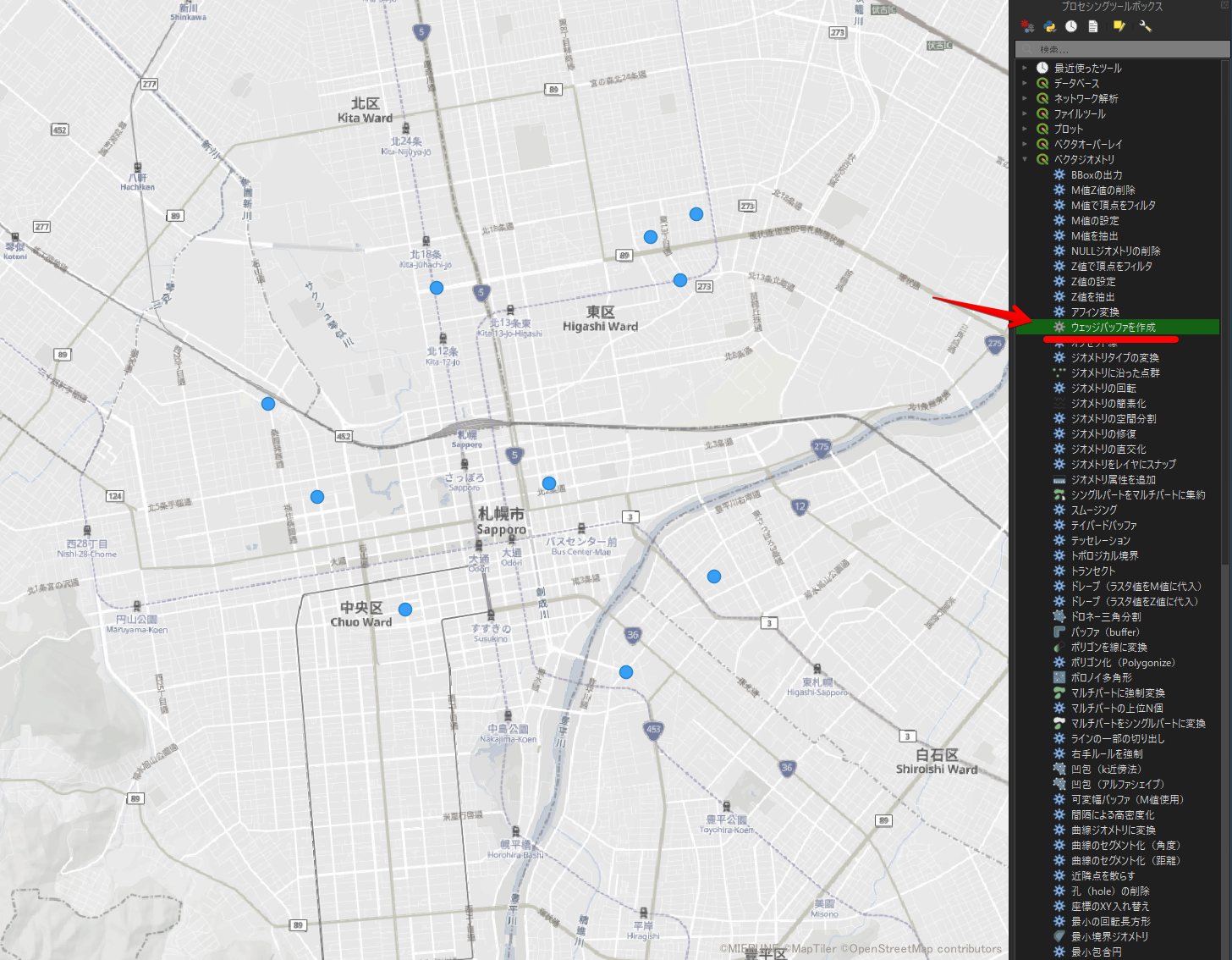
Task: Click the gear icon beside トランセクト
Action: tap(1059, 571)
